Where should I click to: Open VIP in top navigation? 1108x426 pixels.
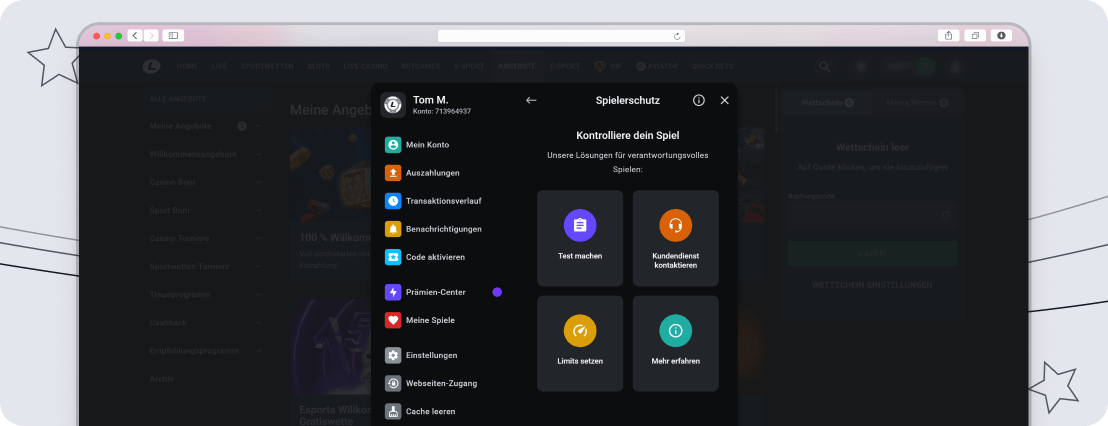[608, 66]
